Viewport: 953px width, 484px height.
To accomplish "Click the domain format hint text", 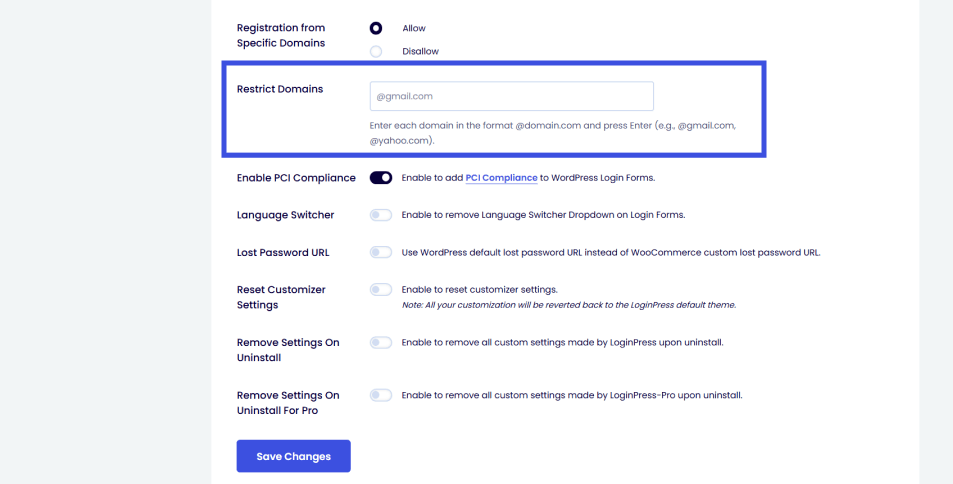I will [552, 133].
